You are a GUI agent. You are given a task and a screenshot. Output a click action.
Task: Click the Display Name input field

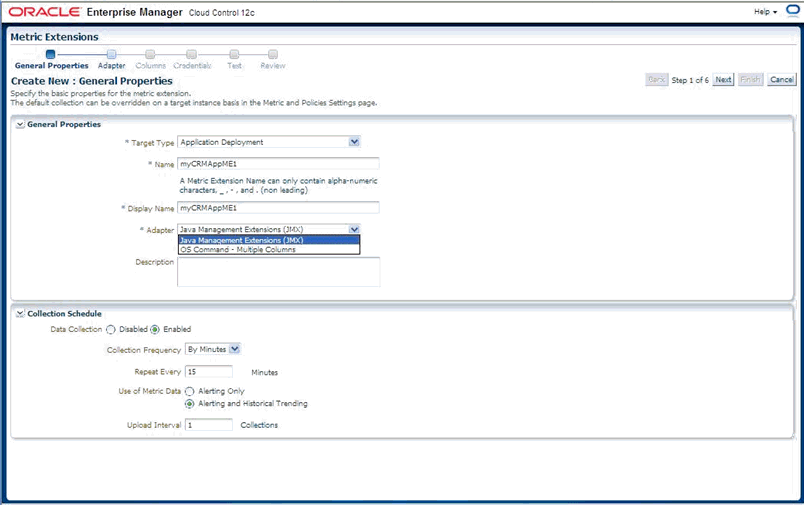(x=278, y=208)
